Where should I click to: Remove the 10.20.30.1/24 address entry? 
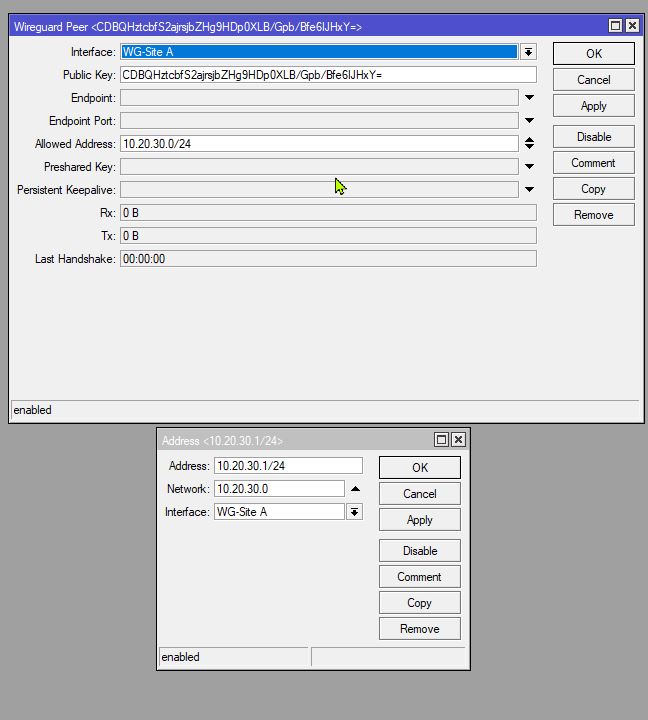click(x=420, y=629)
